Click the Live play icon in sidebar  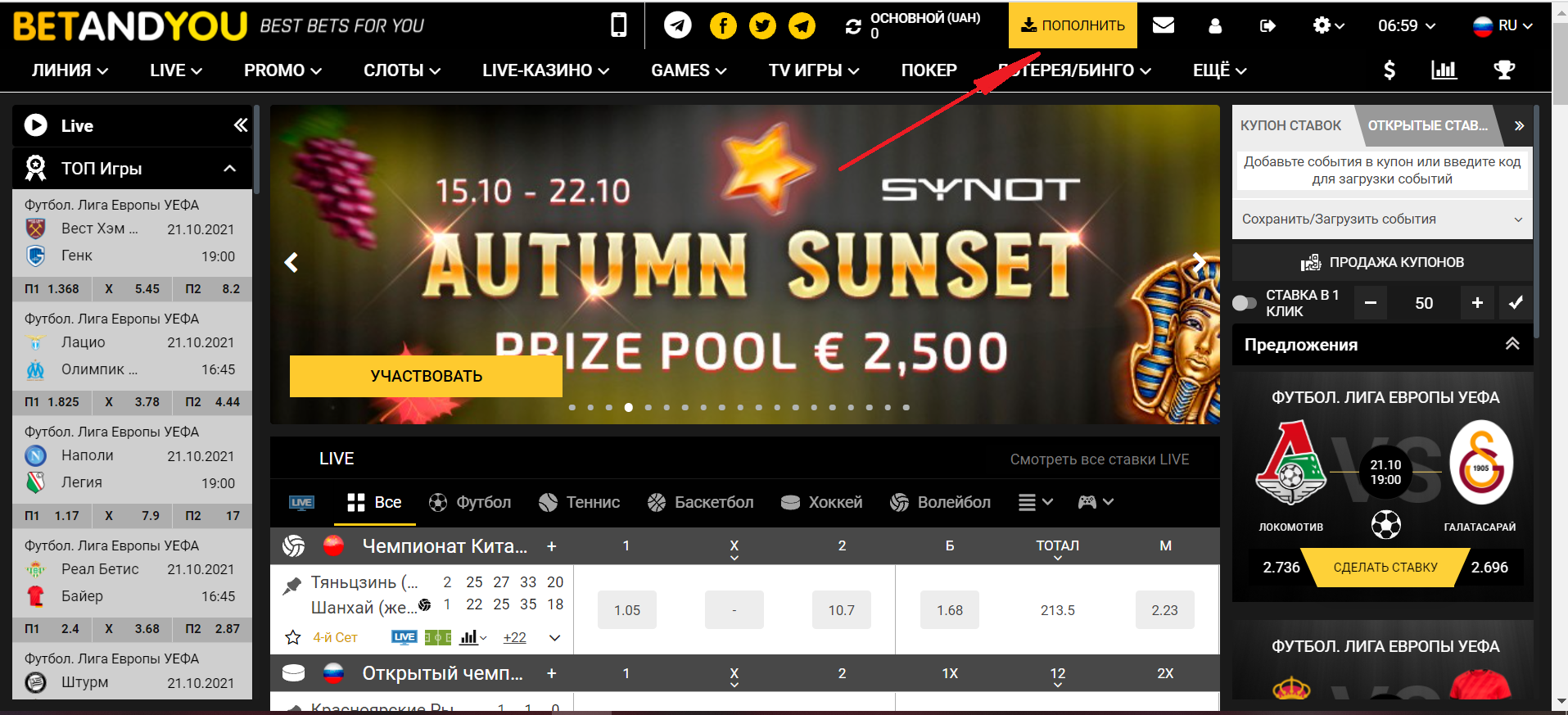(36, 125)
